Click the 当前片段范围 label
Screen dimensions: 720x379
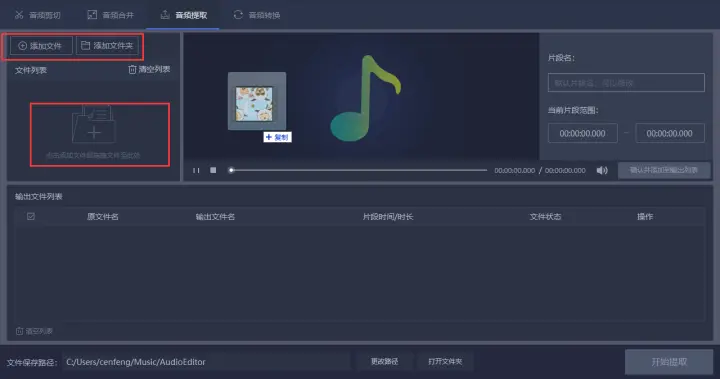[573, 110]
